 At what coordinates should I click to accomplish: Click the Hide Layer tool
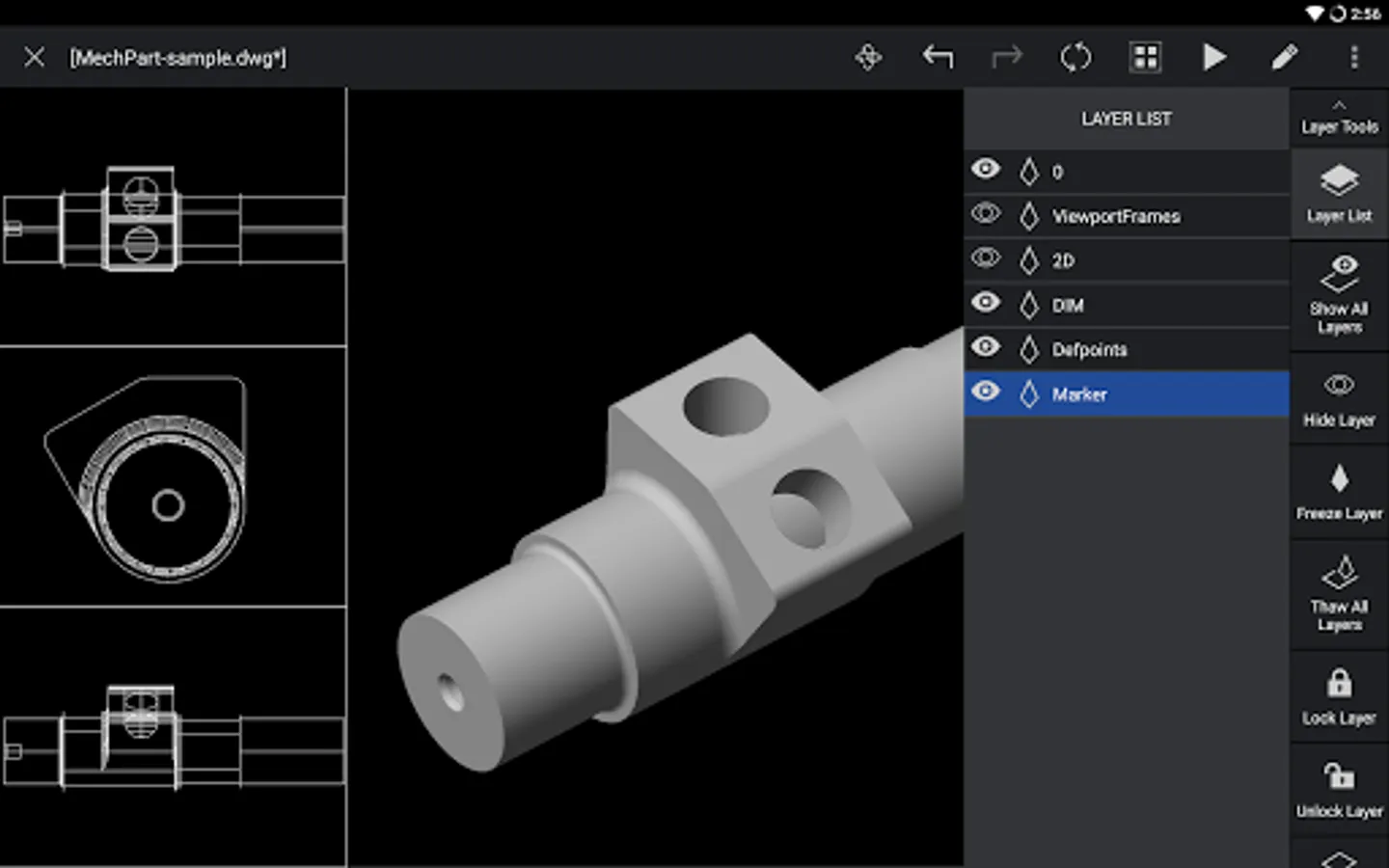pyautogui.click(x=1339, y=400)
